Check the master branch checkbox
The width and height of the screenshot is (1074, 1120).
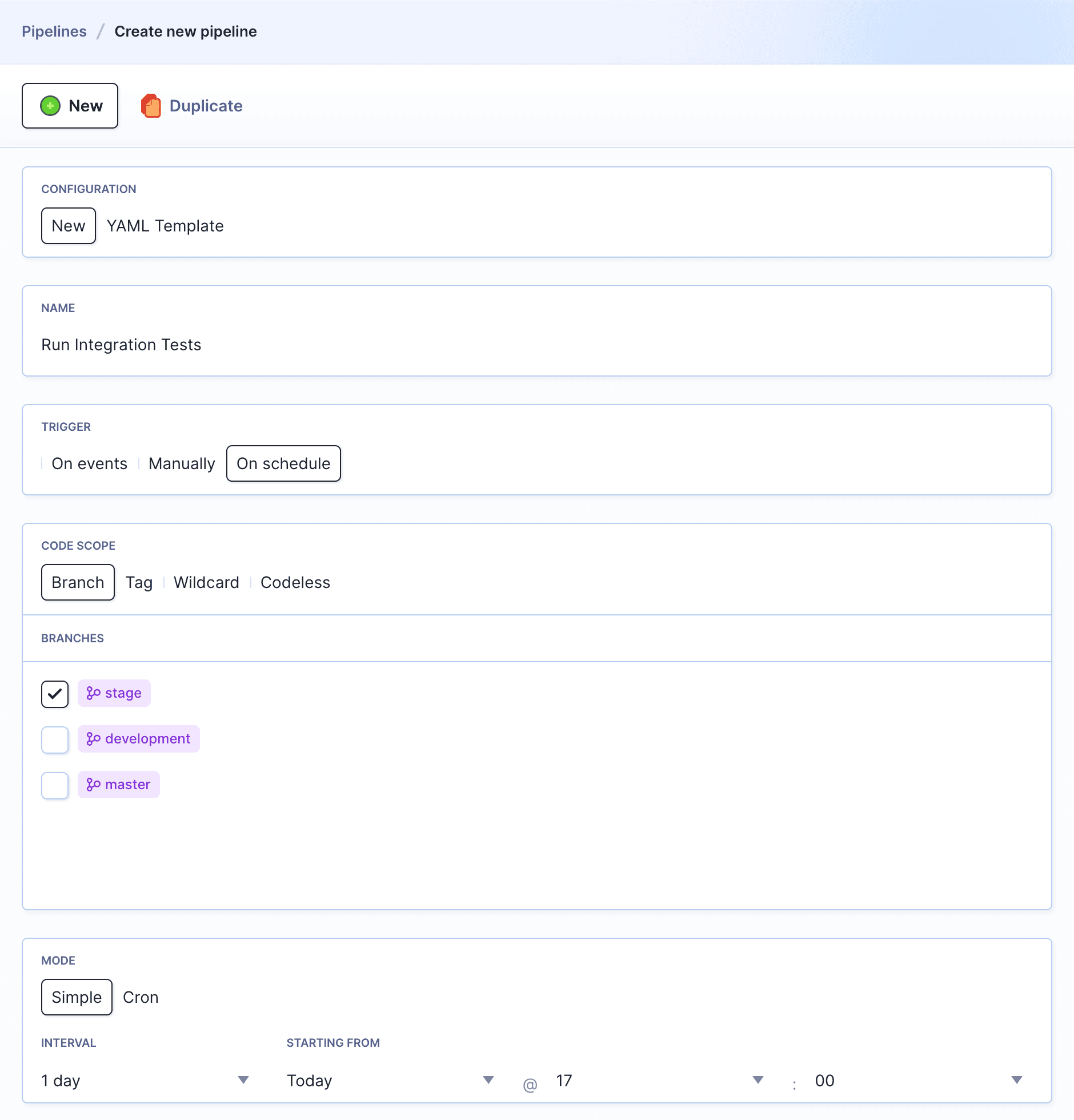(54, 786)
